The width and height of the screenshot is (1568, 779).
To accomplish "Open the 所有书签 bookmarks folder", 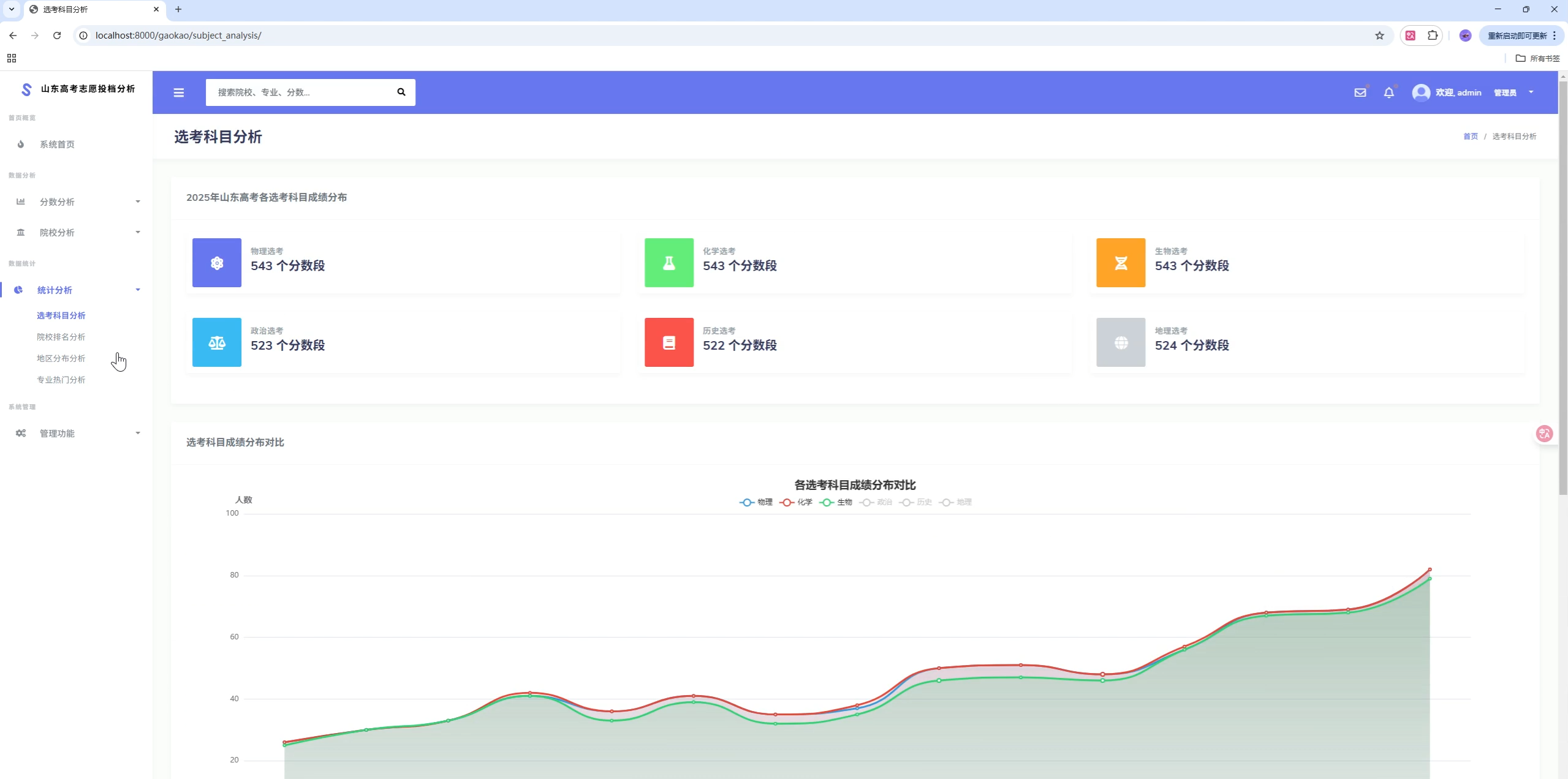I will (1537, 58).
